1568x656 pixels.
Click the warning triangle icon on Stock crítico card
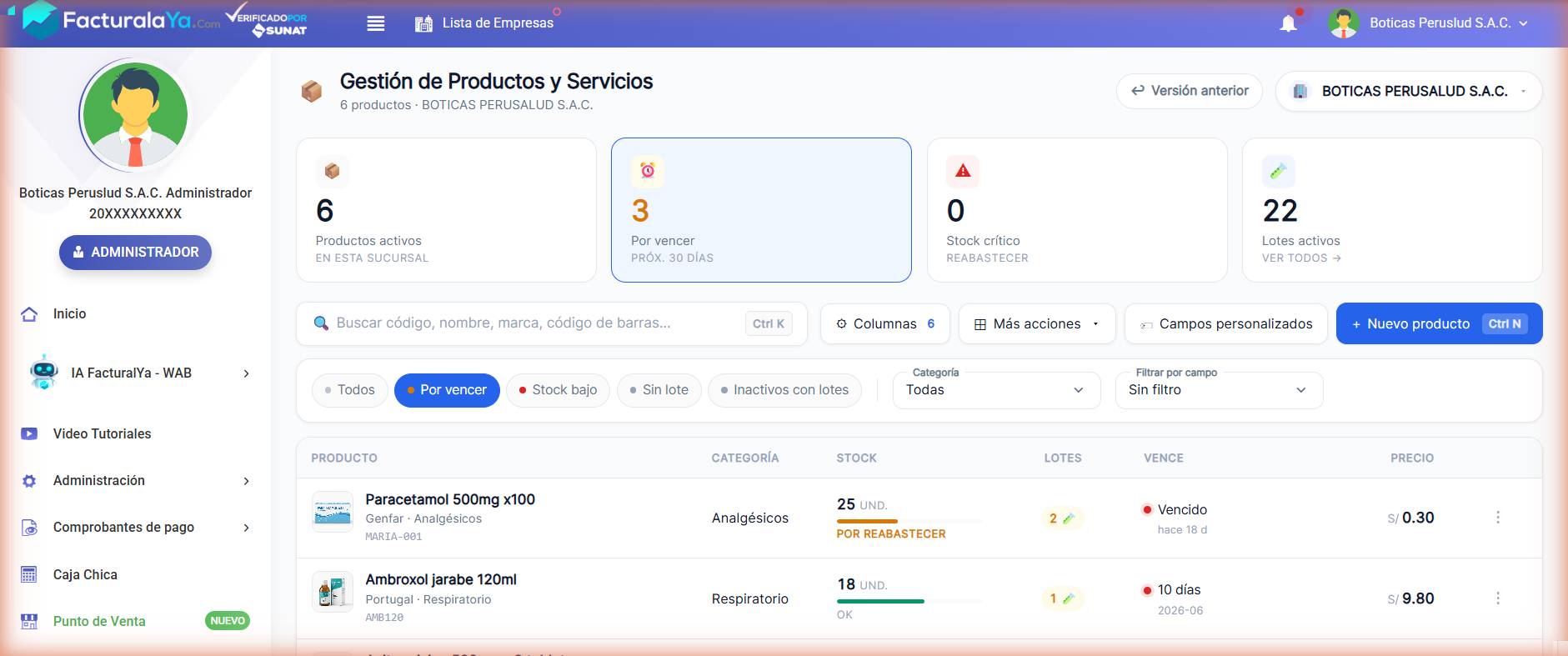pyautogui.click(x=963, y=171)
